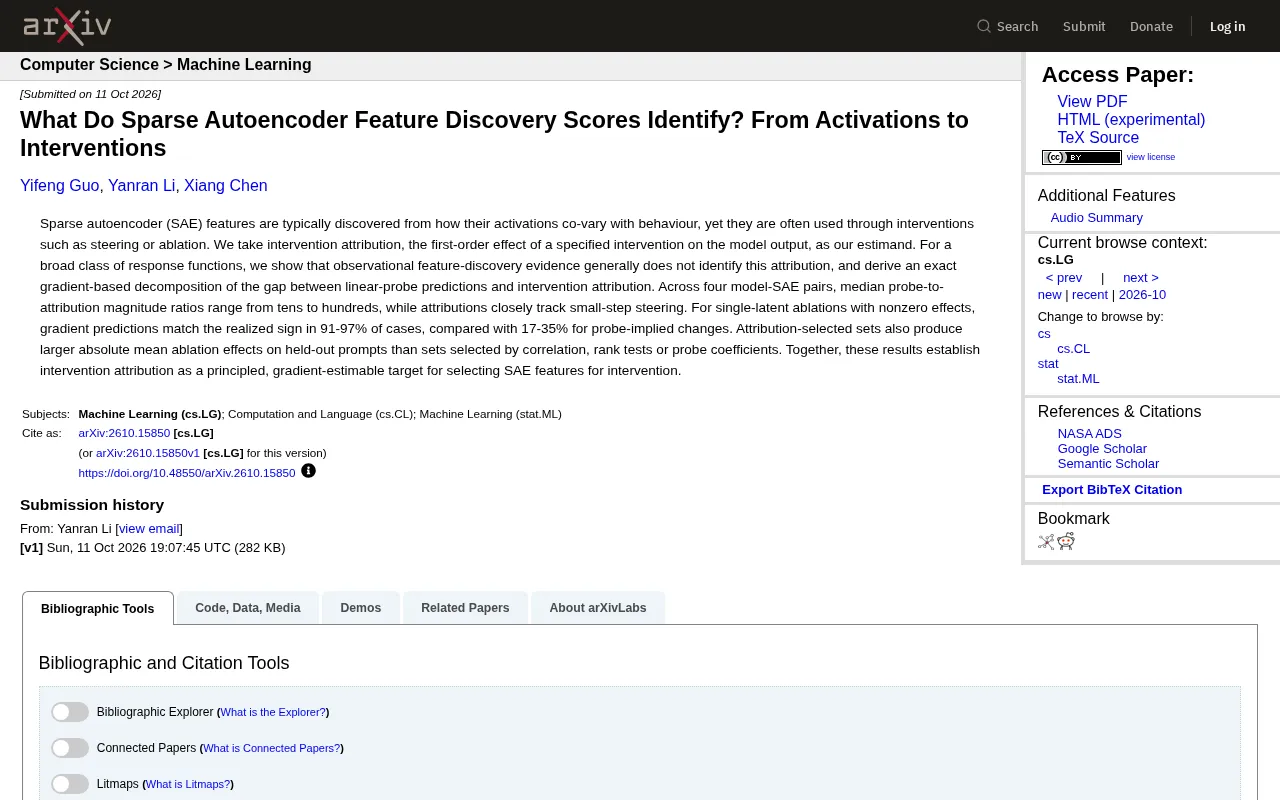Click Submit in the header
1280x800 pixels.
(x=1084, y=26)
